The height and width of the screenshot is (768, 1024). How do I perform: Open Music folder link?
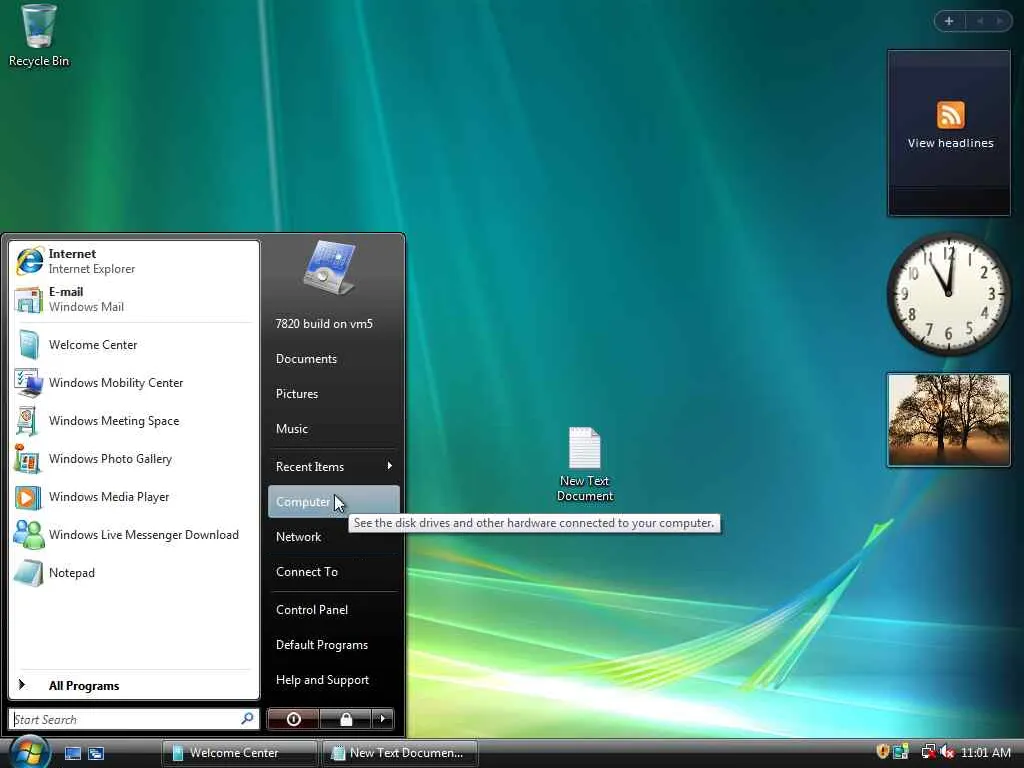pos(334,429)
